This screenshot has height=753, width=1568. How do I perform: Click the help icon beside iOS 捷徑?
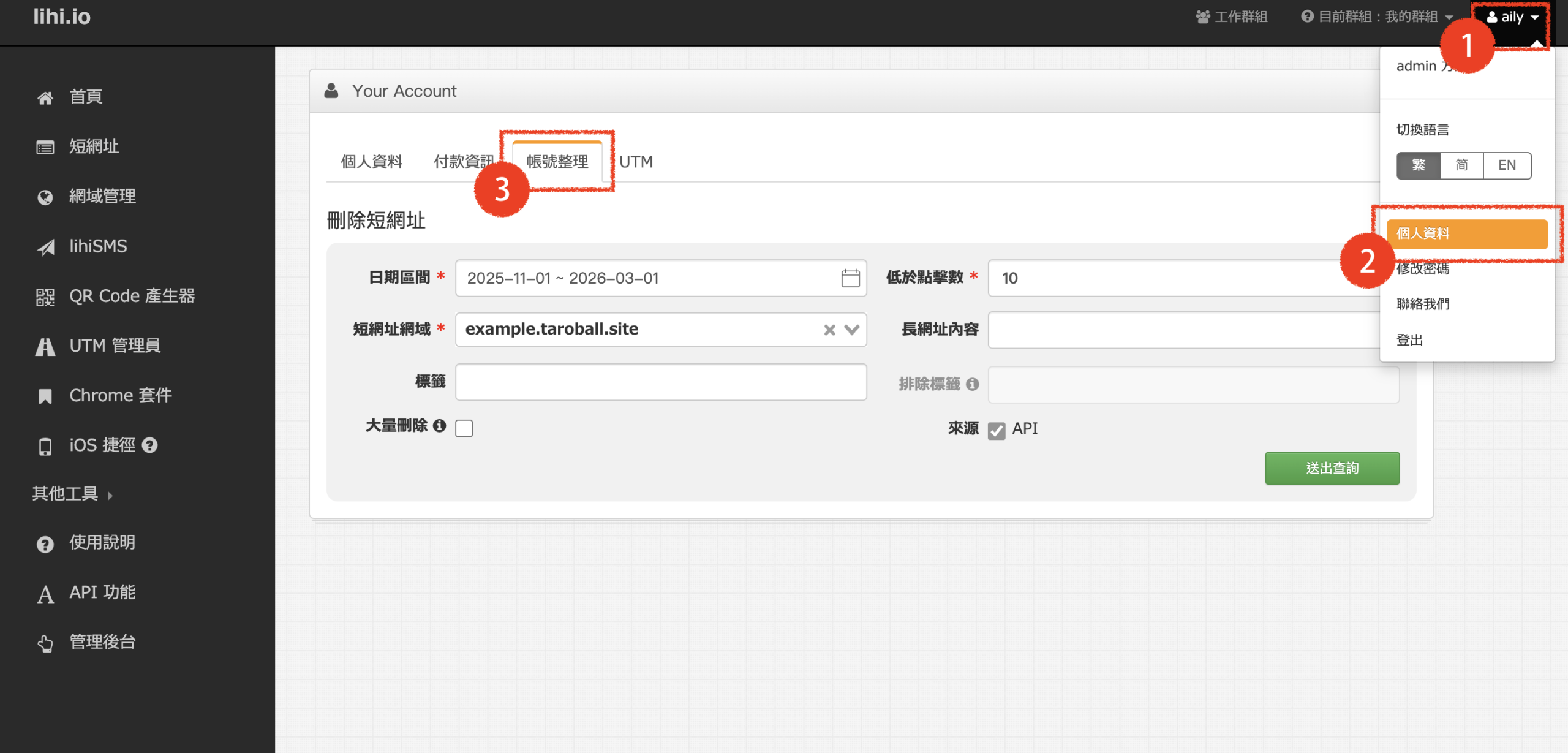150,445
